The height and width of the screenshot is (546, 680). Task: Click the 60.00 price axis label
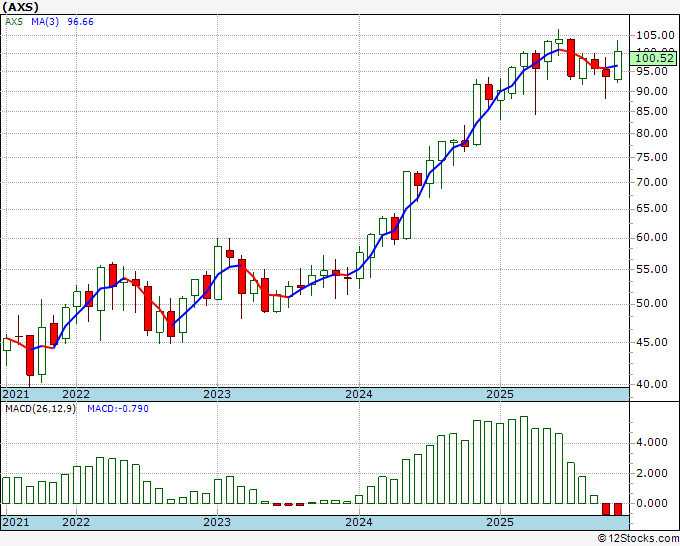pyautogui.click(x=652, y=238)
